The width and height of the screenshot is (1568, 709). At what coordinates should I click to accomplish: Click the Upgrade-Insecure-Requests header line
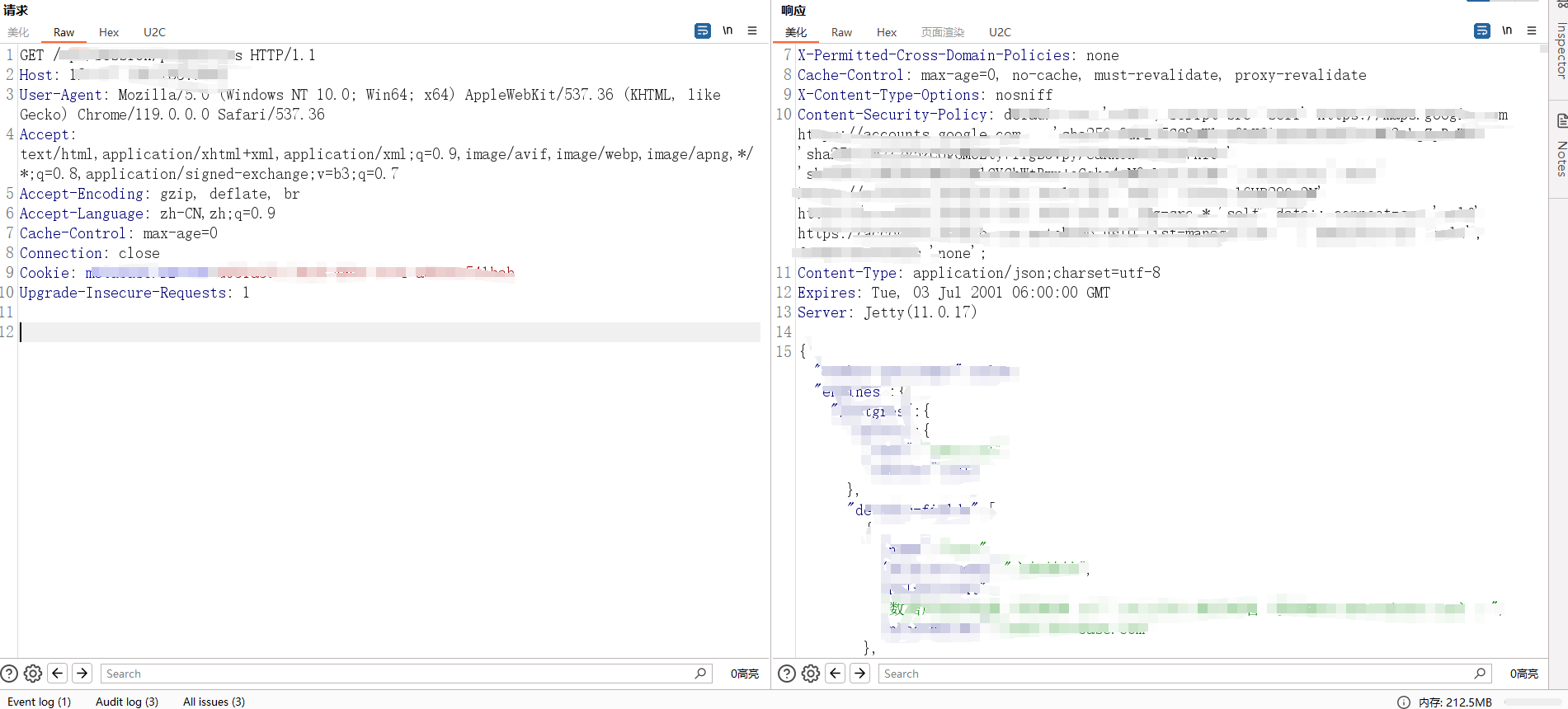[134, 293]
